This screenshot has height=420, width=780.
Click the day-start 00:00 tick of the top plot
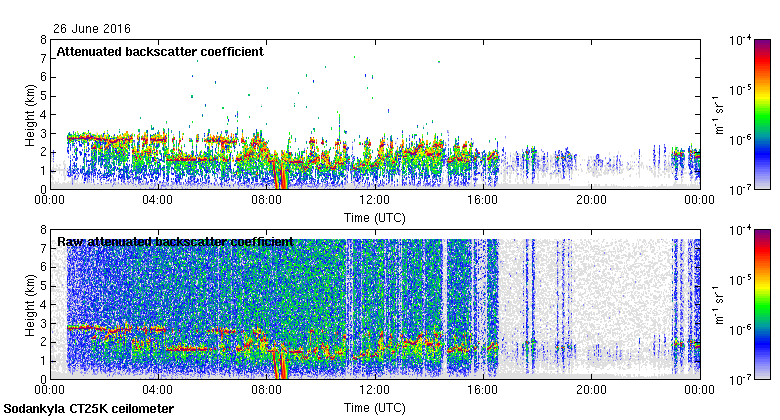[x=49, y=200]
